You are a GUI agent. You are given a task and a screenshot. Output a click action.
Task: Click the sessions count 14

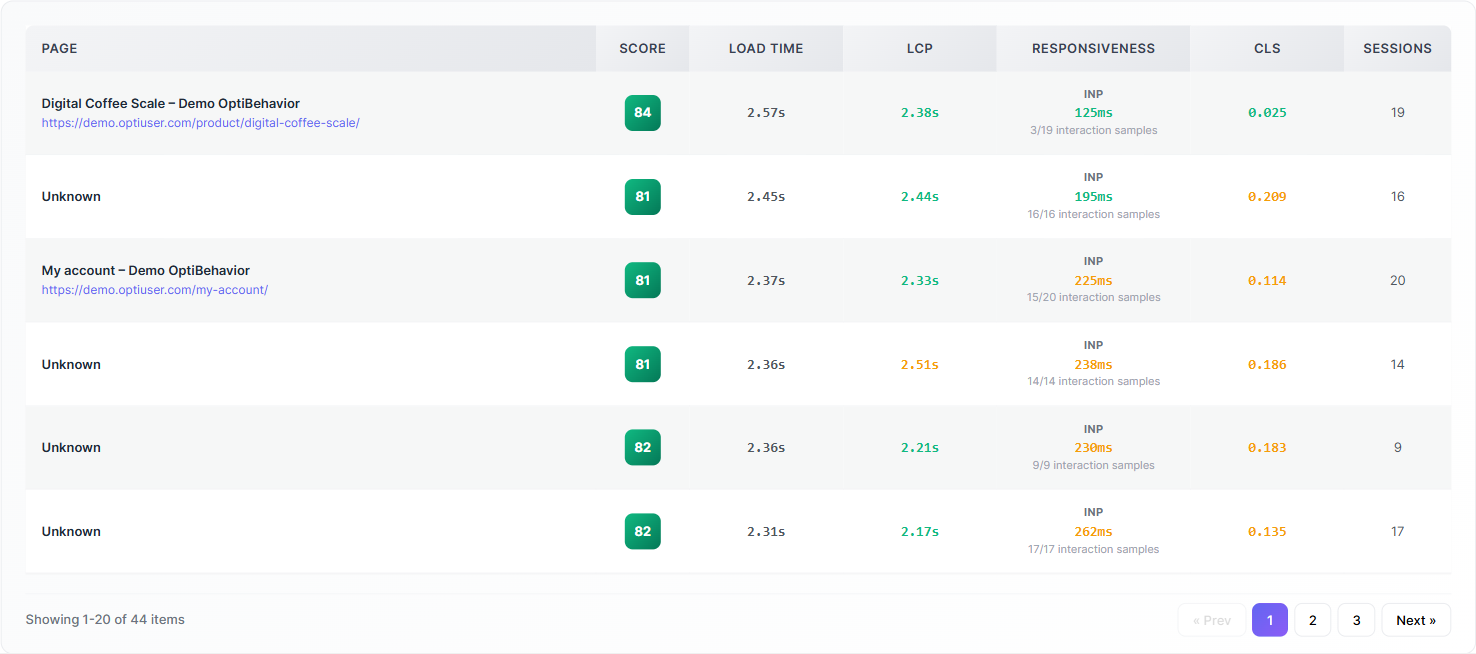(x=1397, y=365)
